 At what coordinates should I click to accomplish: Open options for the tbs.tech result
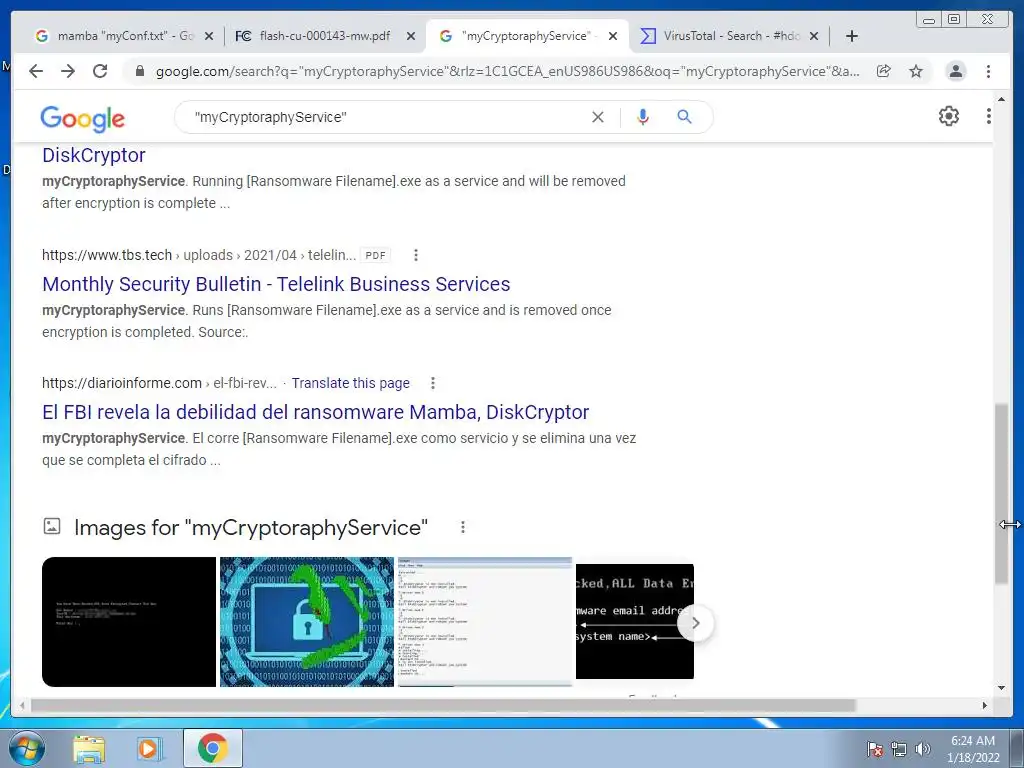416,255
